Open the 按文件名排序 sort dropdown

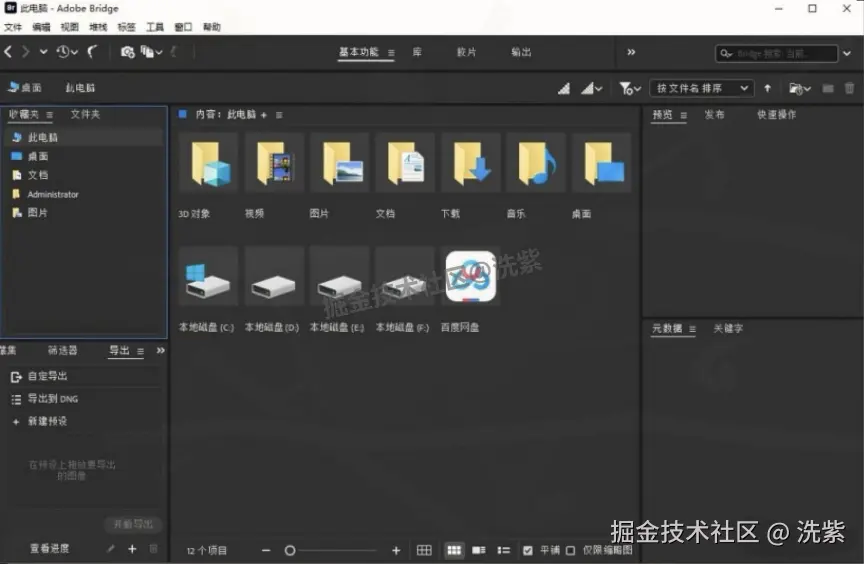click(701, 88)
